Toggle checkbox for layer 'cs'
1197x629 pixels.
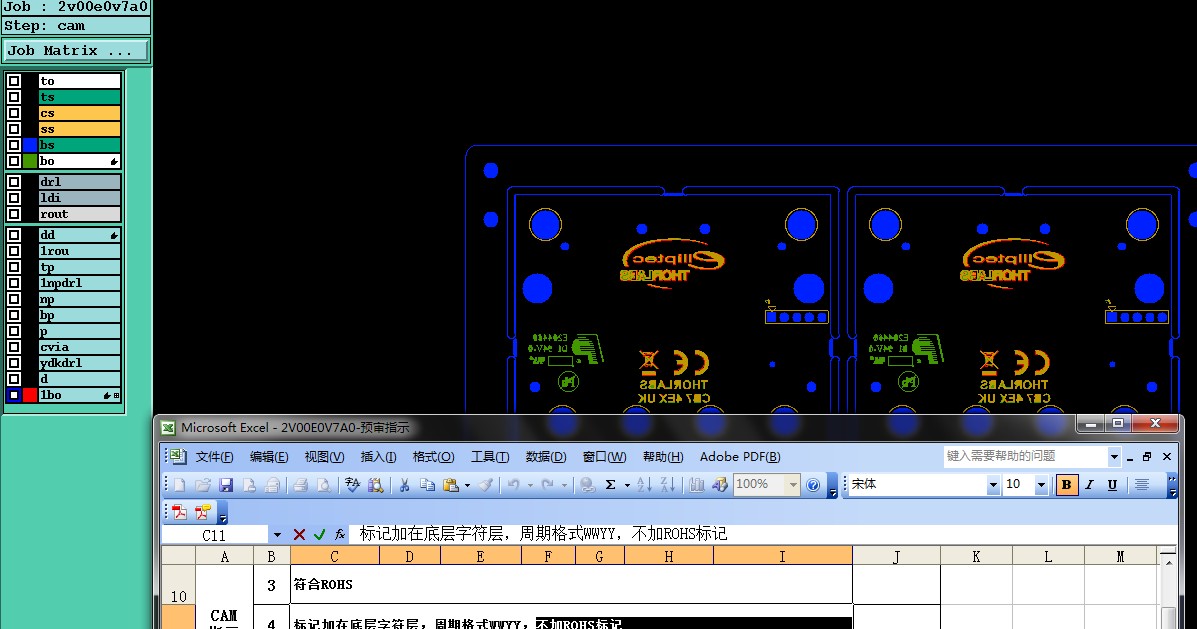point(14,113)
